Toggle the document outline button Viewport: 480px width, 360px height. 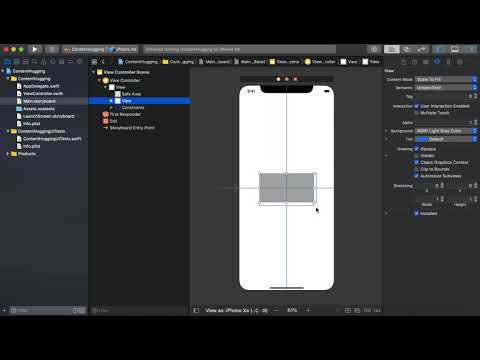(196, 310)
